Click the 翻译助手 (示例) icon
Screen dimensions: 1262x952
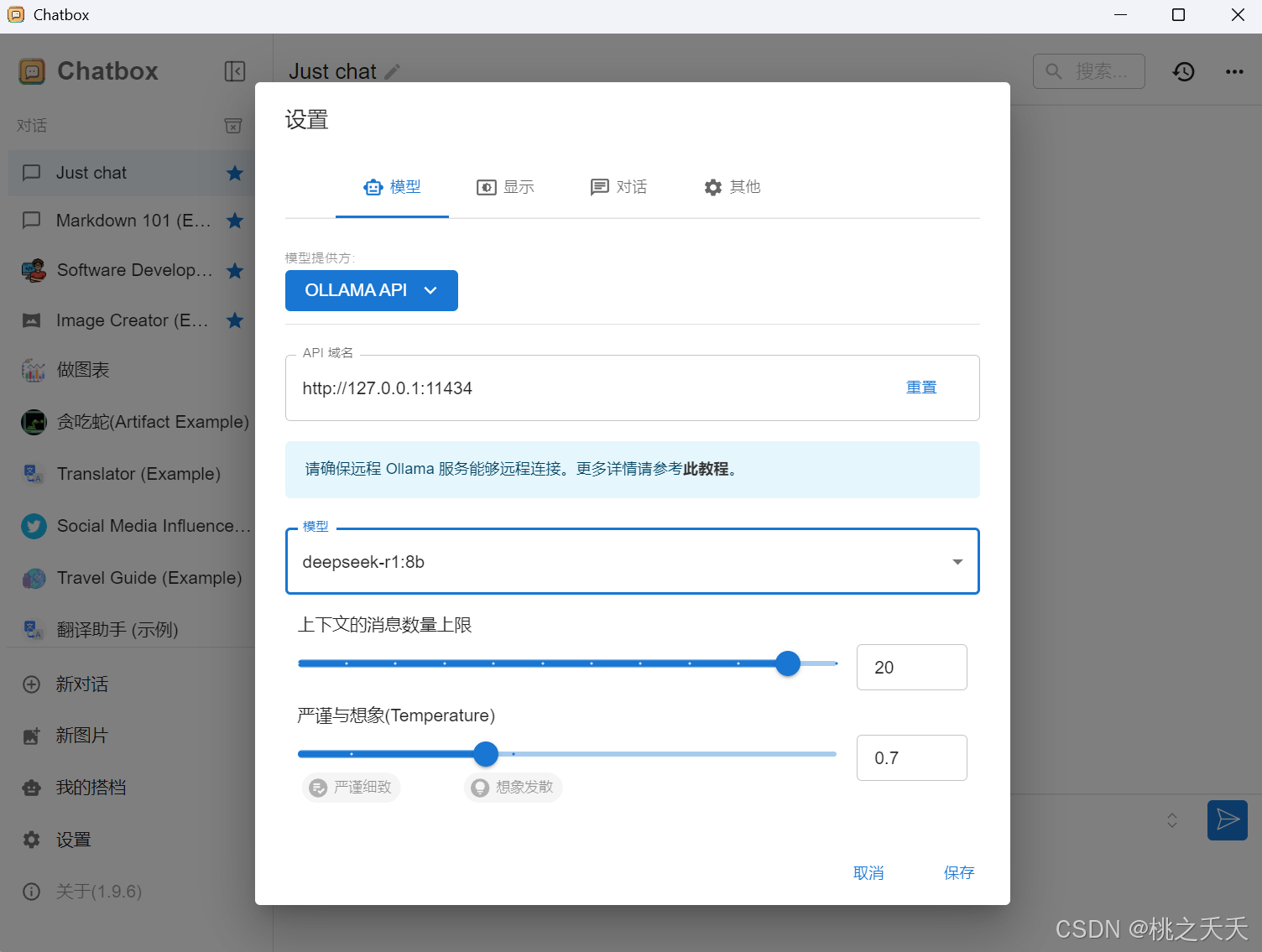[34, 629]
